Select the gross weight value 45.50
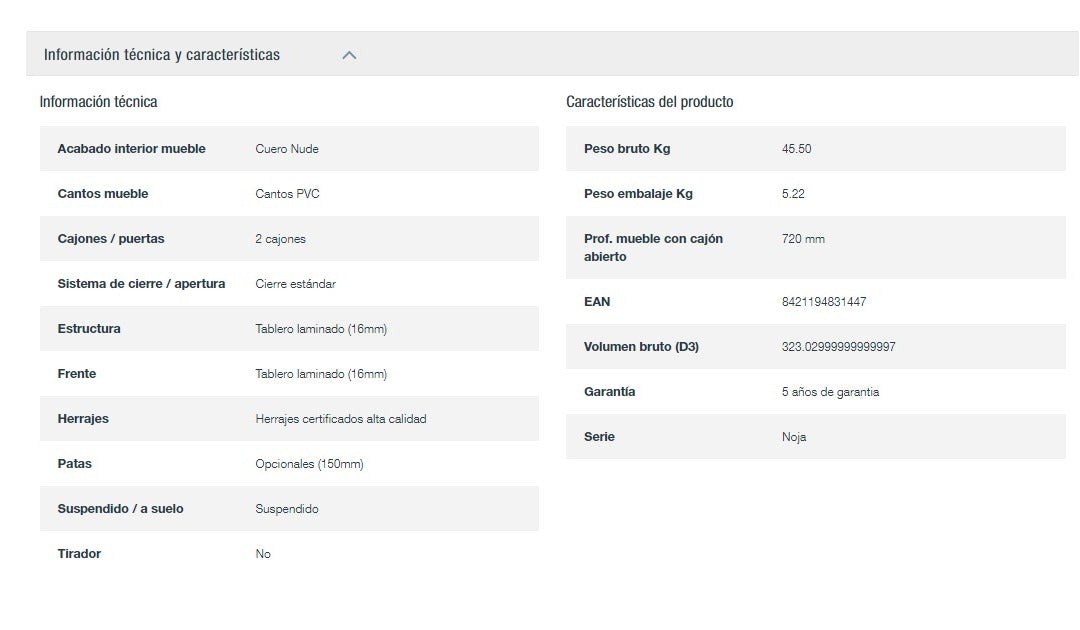Screen dimensions: 1080x630 (796, 149)
